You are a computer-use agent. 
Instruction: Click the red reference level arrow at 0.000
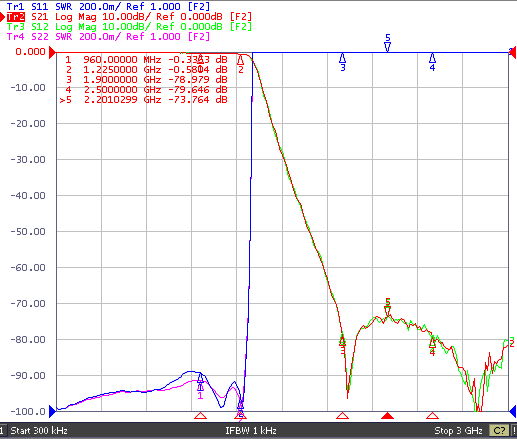[x=52, y=52]
